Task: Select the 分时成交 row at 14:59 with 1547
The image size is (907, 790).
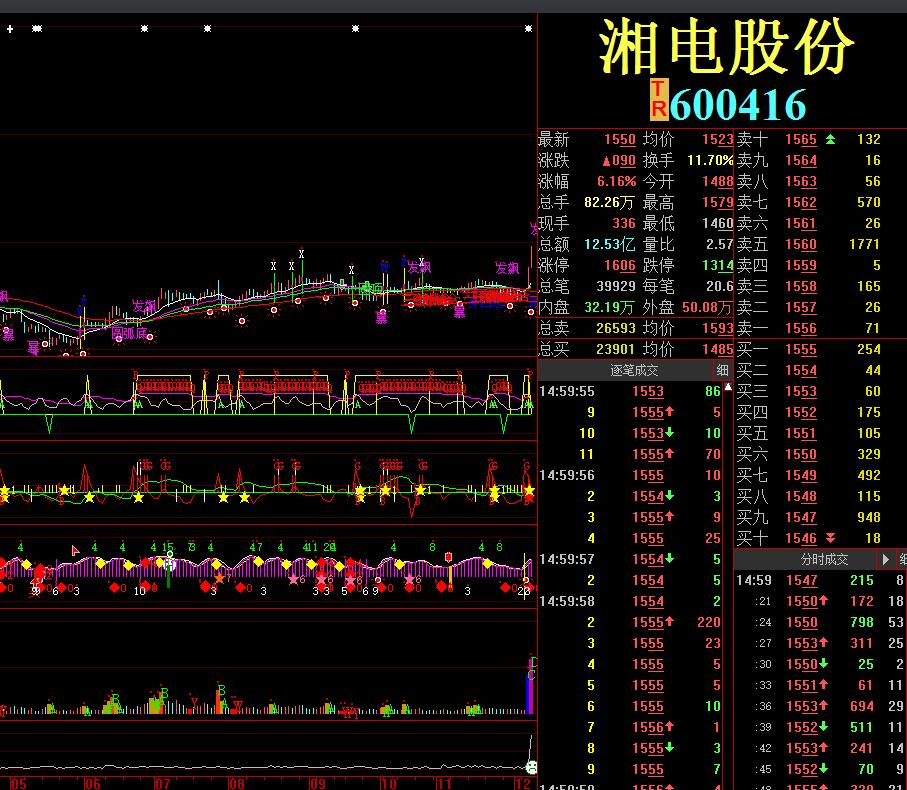Action: coord(821,580)
